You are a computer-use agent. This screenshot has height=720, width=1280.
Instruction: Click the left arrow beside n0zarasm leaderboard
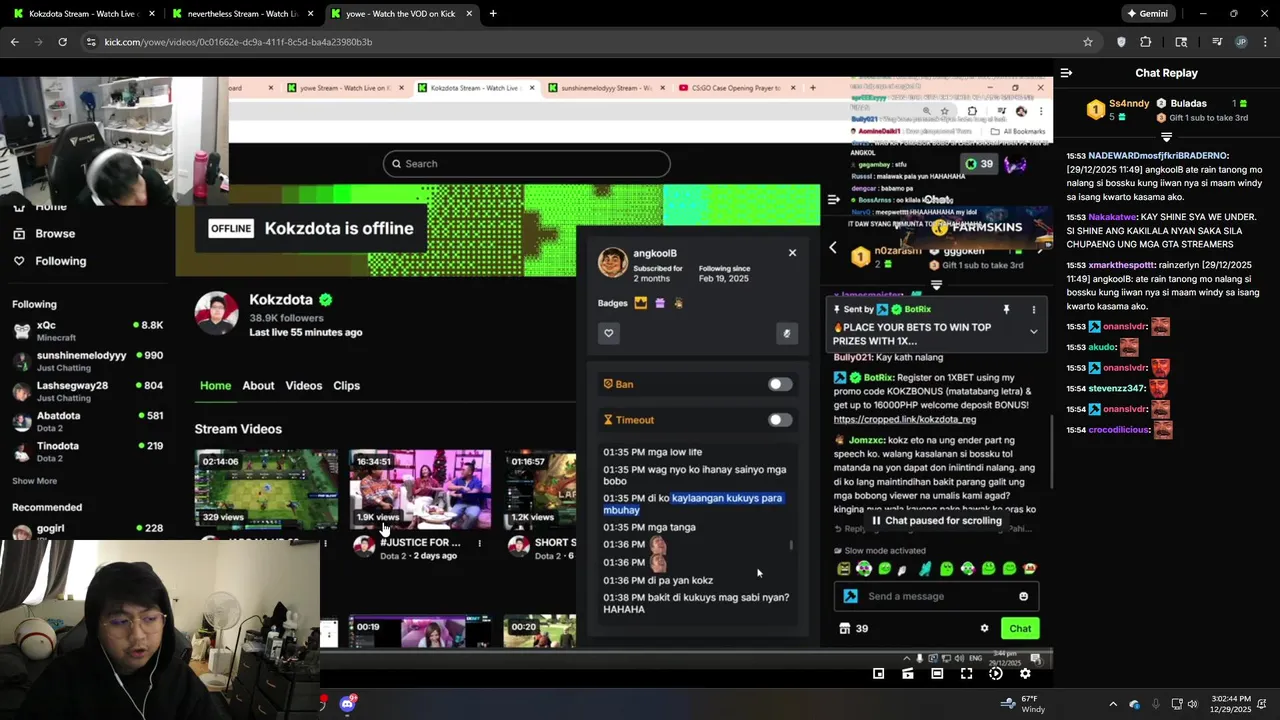click(833, 248)
